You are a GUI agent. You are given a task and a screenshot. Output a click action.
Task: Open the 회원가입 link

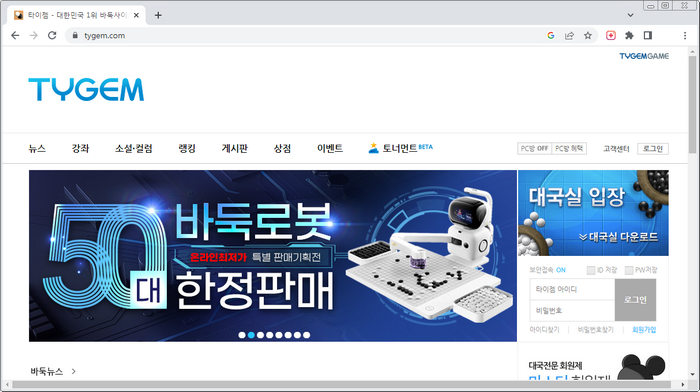[x=644, y=329]
